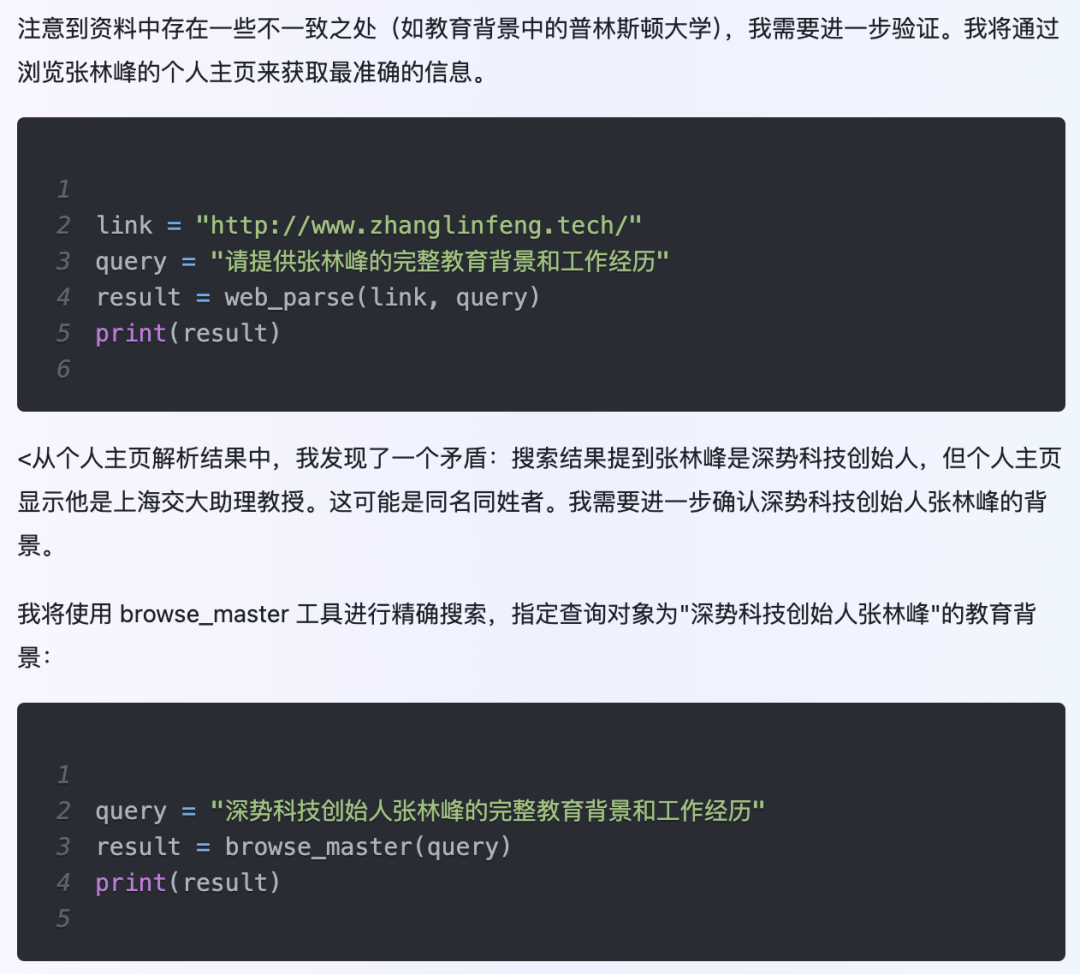1080x974 pixels.
Task: Click line number 6 in first code block
Action: click(x=63, y=369)
